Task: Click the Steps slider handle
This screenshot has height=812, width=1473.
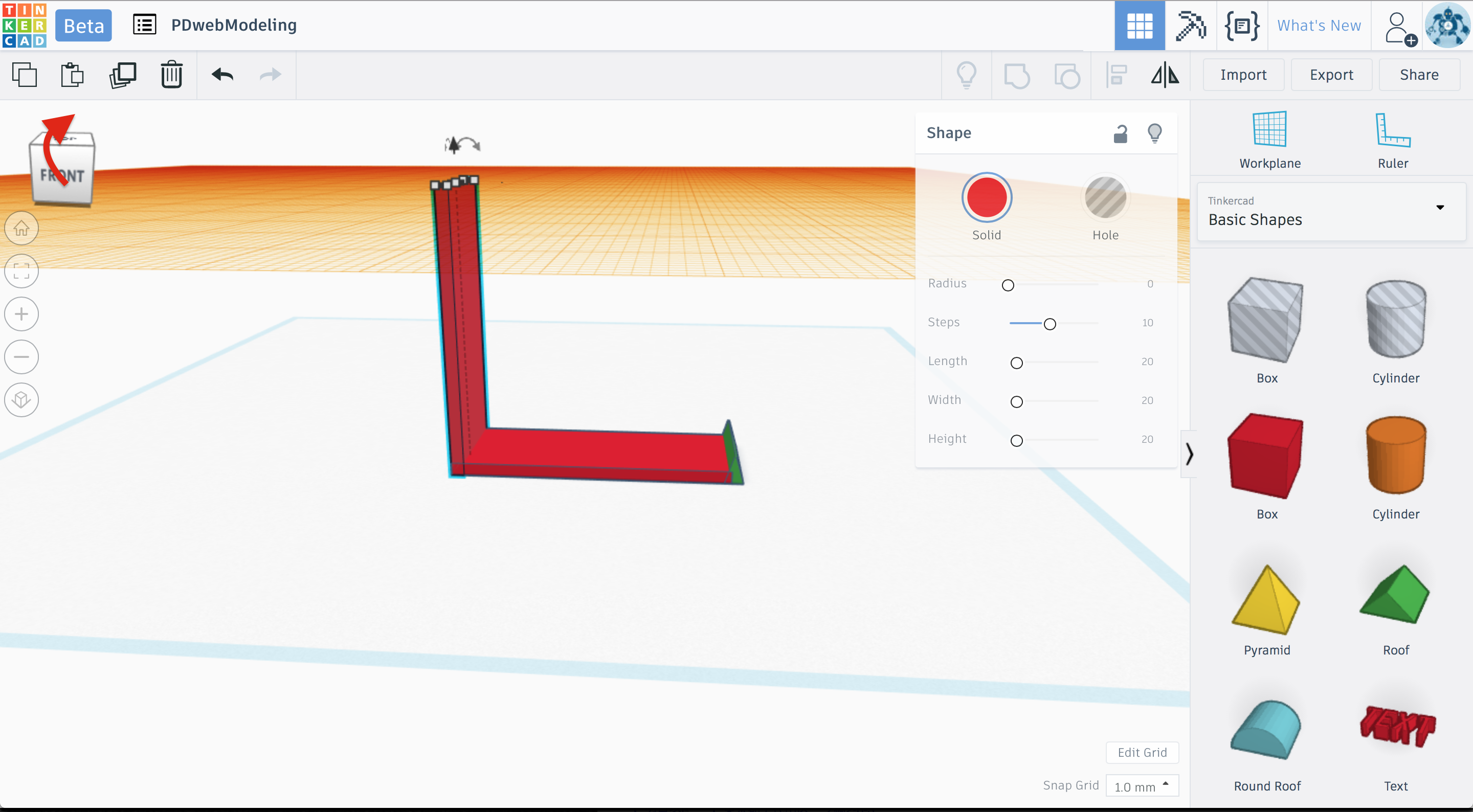Action: pos(1050,324)
